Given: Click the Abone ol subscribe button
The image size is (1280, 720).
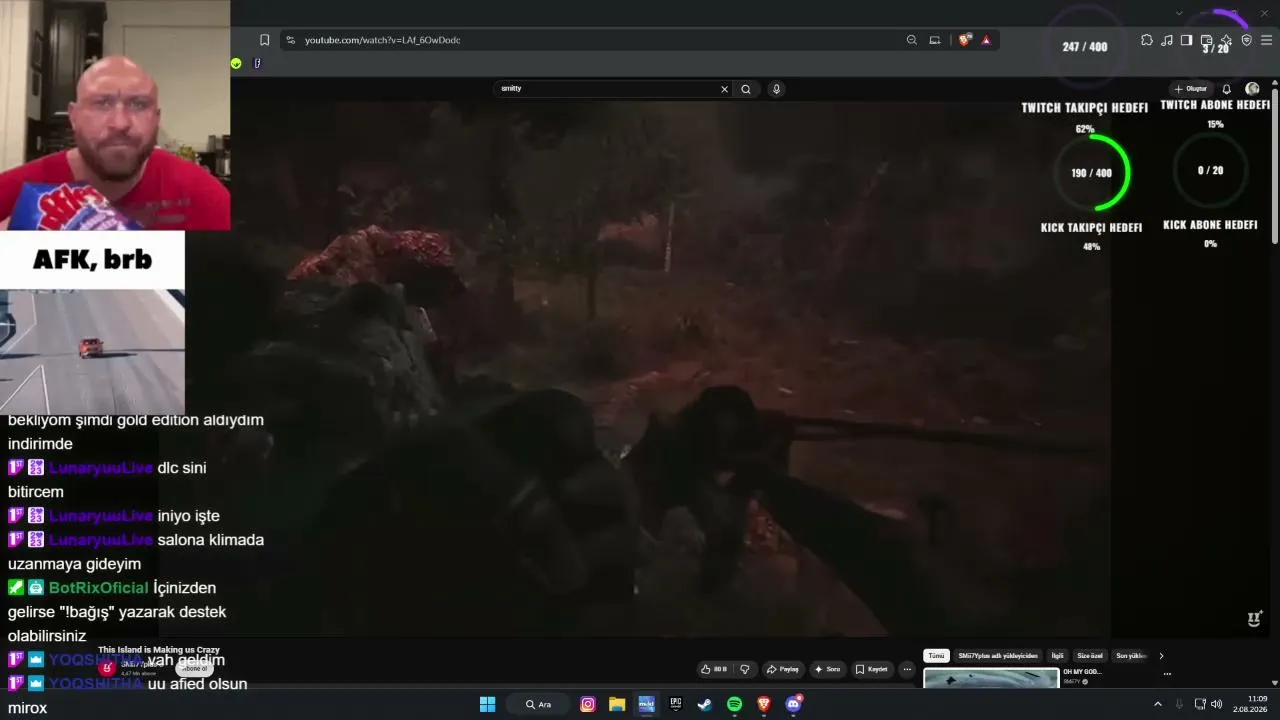Looking at the screenshot, I should coord(194,669).
